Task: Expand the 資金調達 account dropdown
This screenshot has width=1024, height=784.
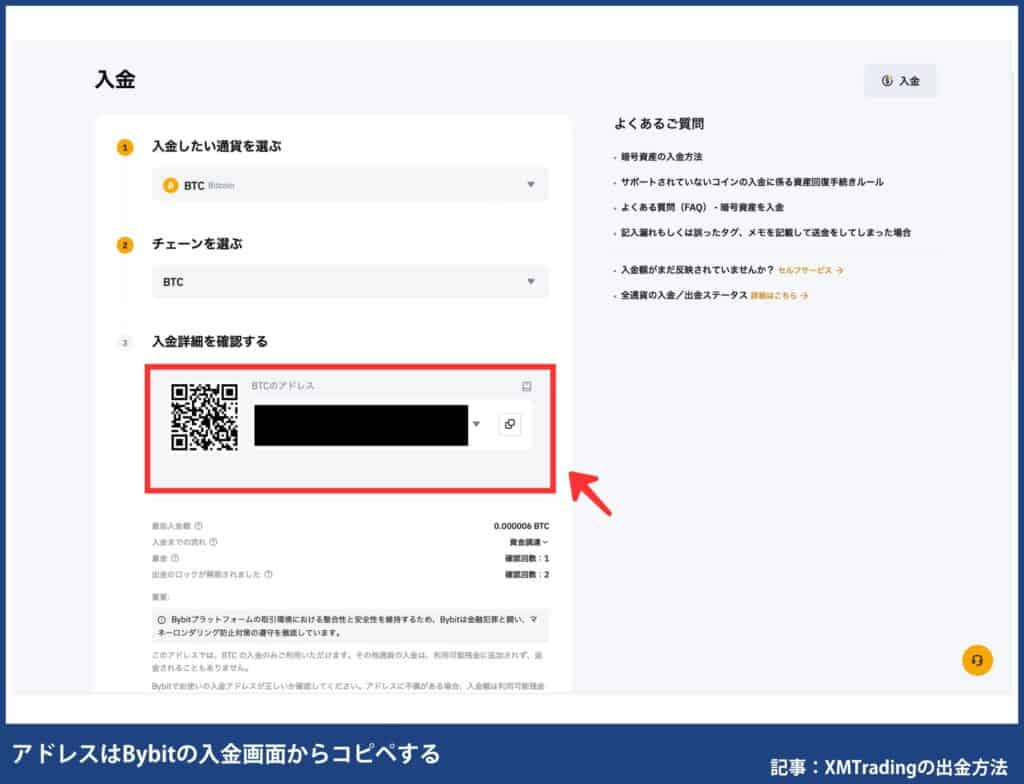Action: 529,542
